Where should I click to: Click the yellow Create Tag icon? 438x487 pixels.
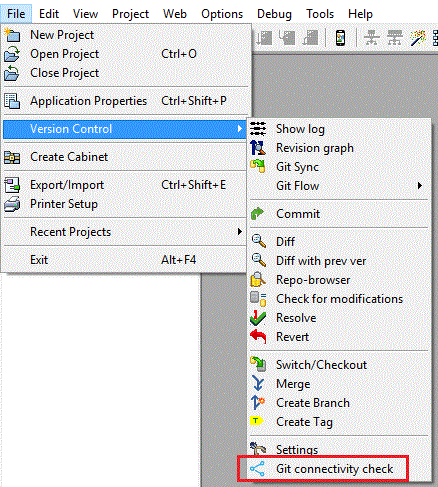click(256, 421)
